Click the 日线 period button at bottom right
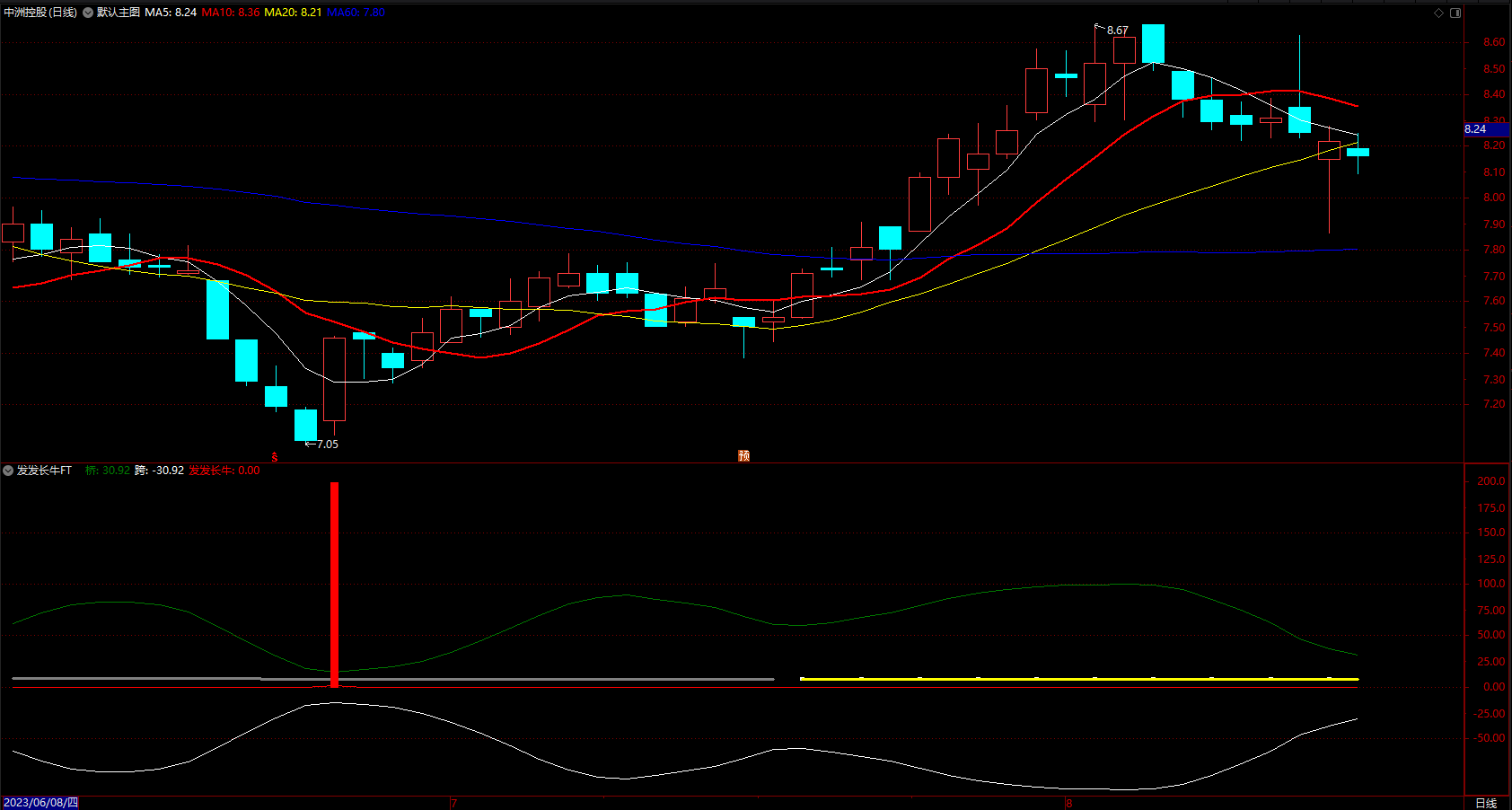Screen dimensions: 1512x810 point(1486,803)
